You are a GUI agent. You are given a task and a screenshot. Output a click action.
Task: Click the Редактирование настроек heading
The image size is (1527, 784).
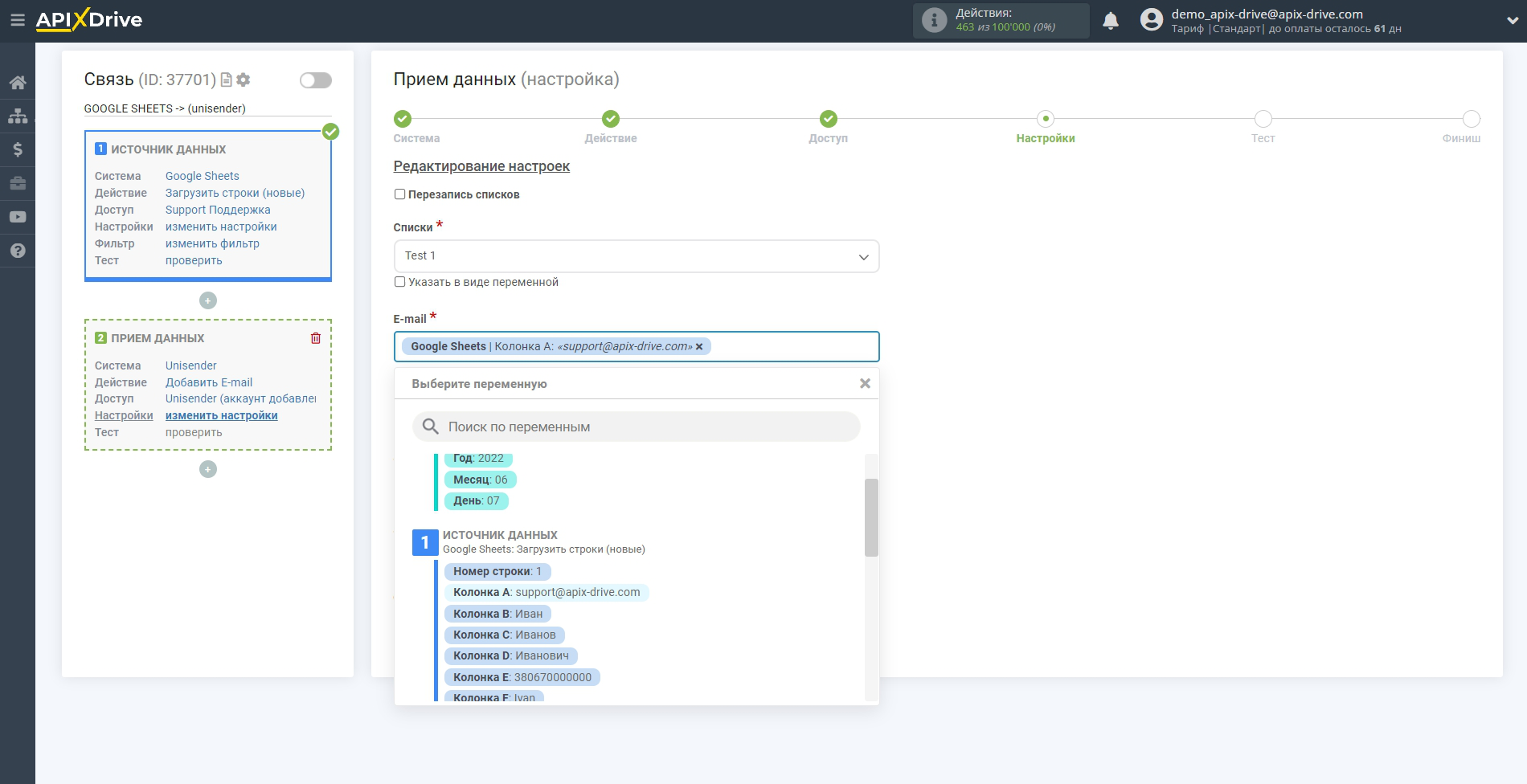(481, 166)
